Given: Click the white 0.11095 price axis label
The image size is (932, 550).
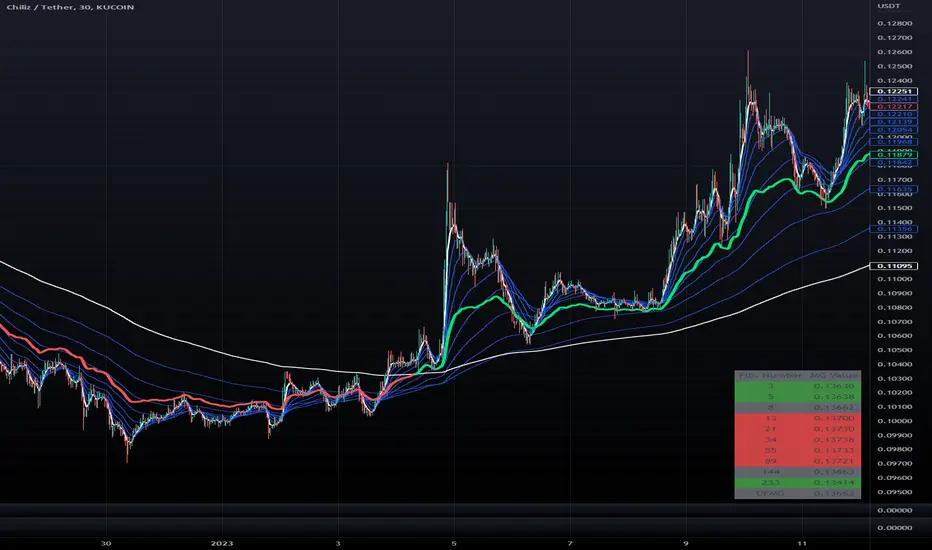Looking at the screenshot, I should click(x=893, y=266).
